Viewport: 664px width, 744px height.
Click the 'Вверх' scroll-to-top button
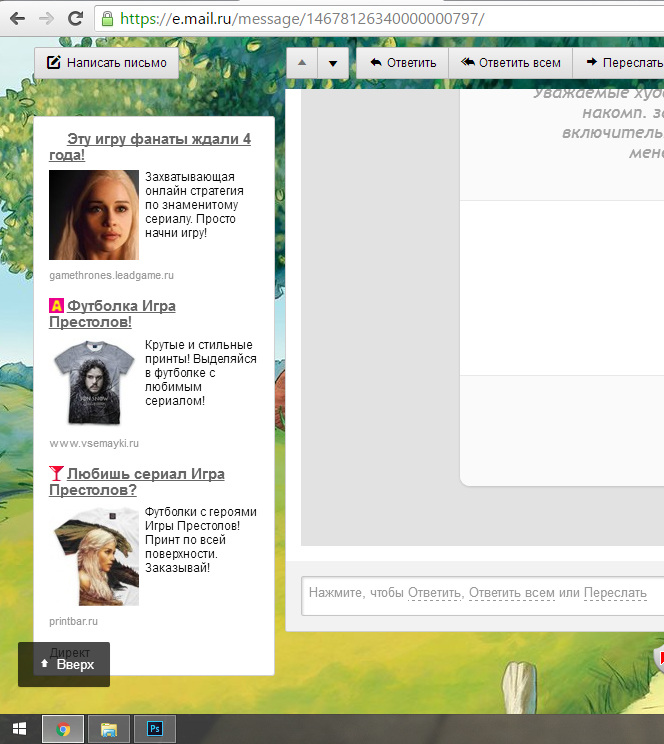pyautogui.click(x=64, y=664)
